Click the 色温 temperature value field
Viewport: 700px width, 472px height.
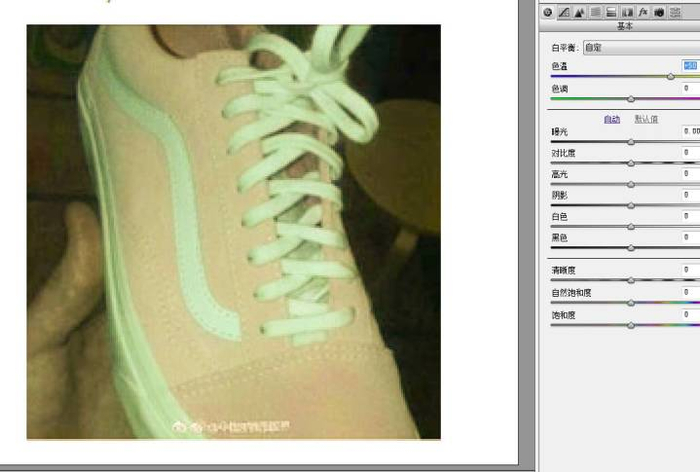(691, 66)
